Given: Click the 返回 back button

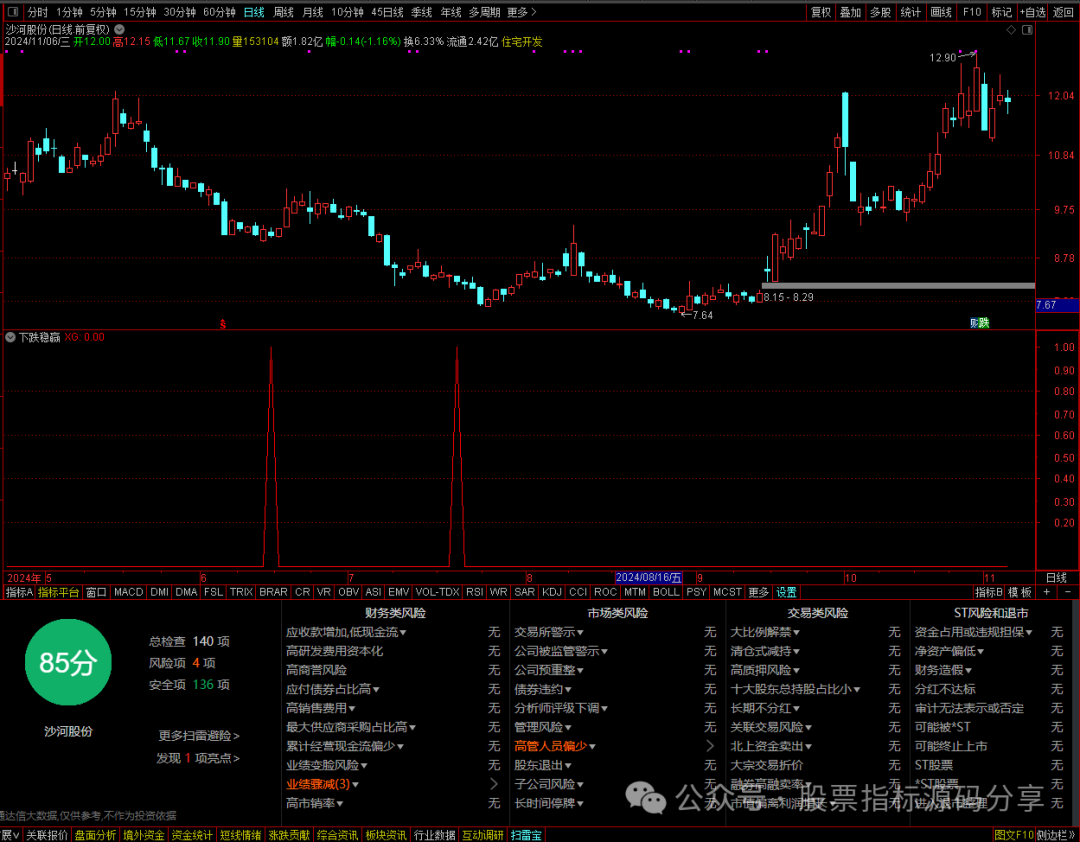Looking at the screenshot, I should pos(1063,12).
